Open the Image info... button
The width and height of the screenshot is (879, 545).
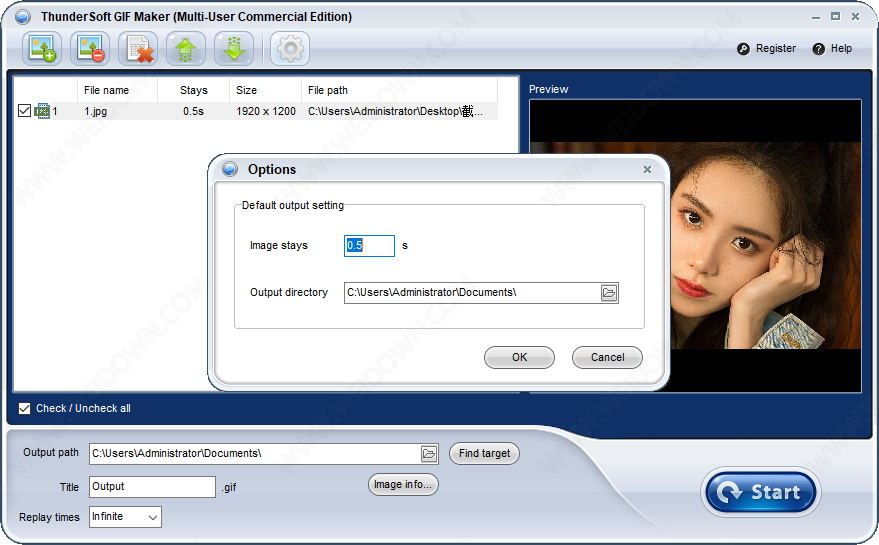(x=403, y=484)
